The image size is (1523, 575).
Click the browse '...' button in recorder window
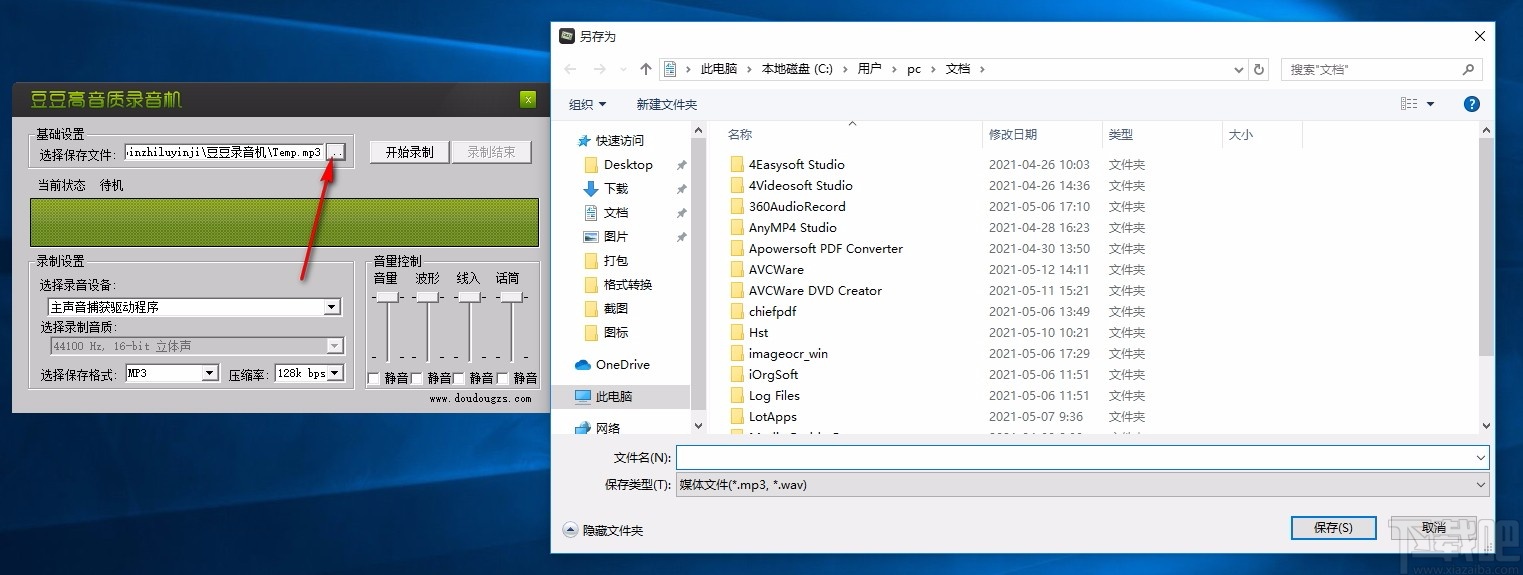(x=336, y=152)
